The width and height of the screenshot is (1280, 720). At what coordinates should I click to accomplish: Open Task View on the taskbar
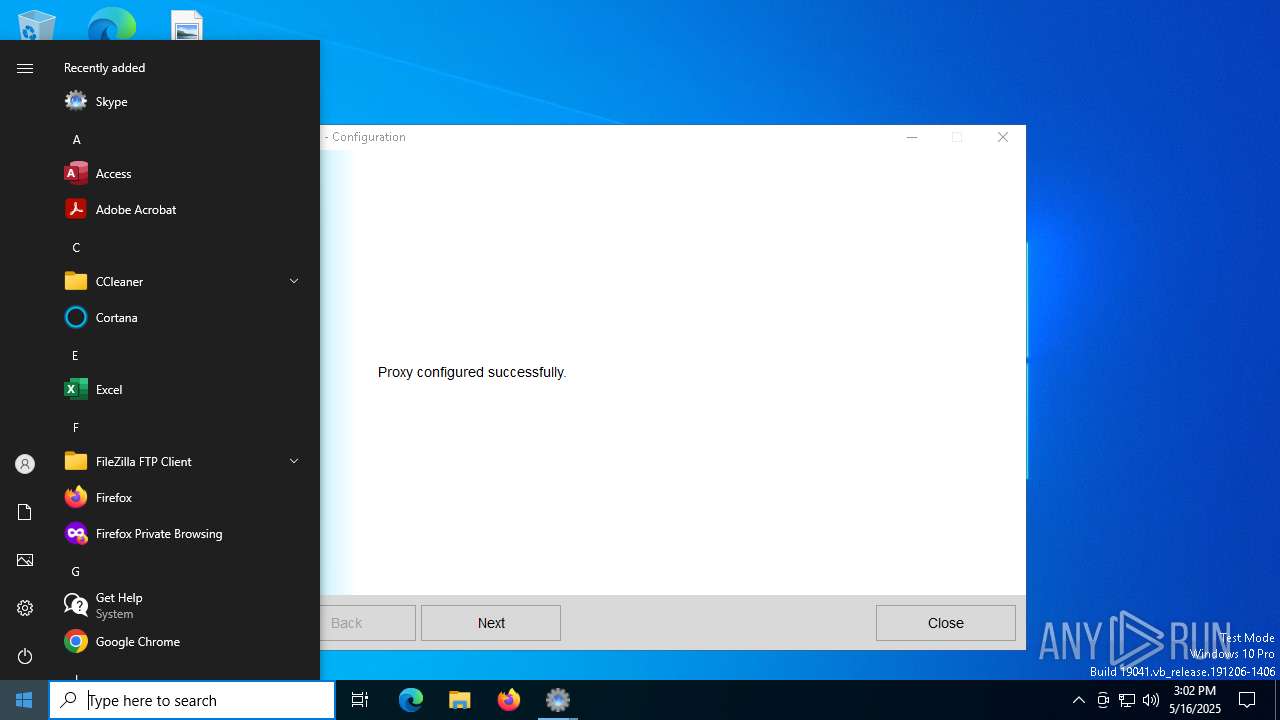tap(360, 700)
